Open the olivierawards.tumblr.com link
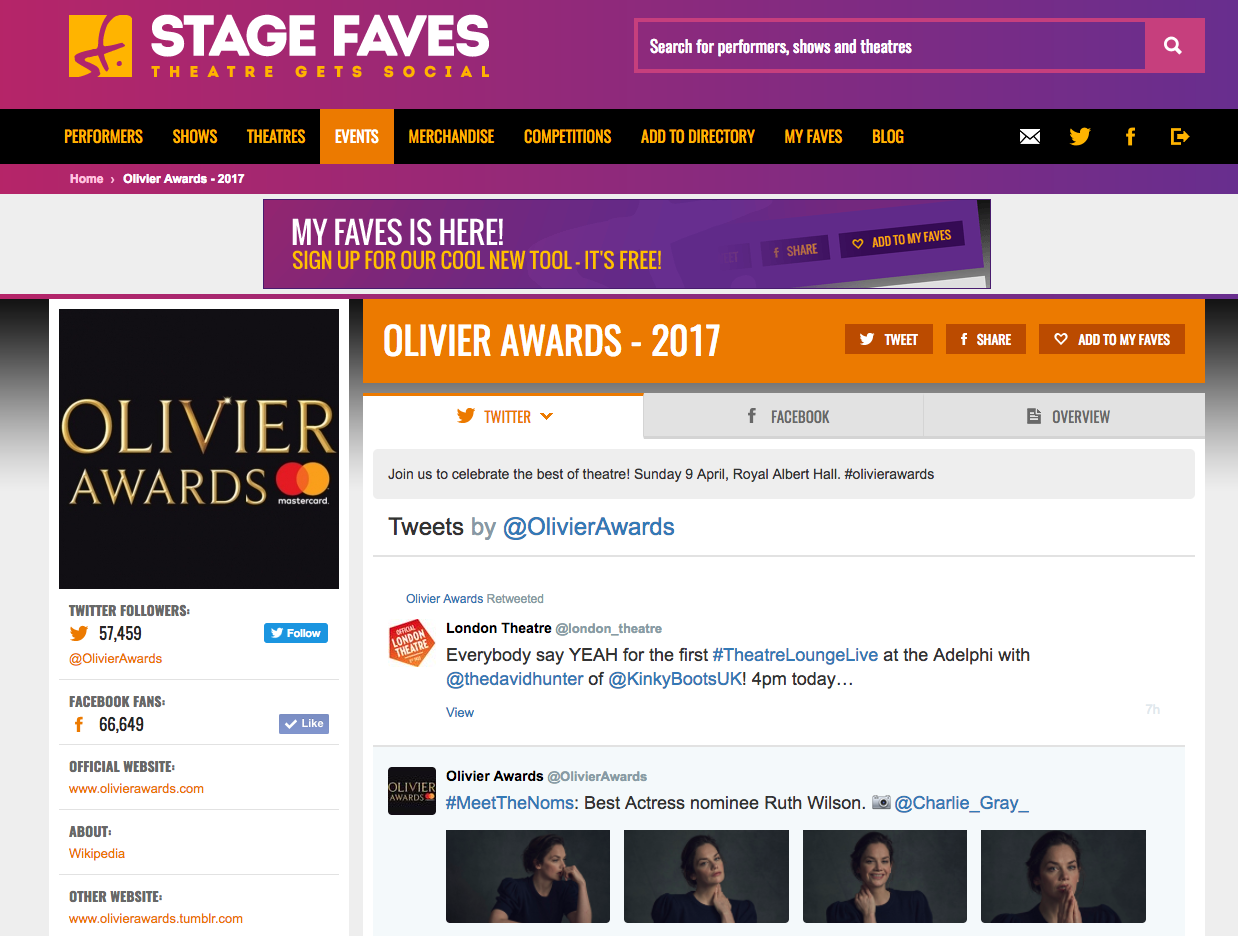 (x=156, y=919)
